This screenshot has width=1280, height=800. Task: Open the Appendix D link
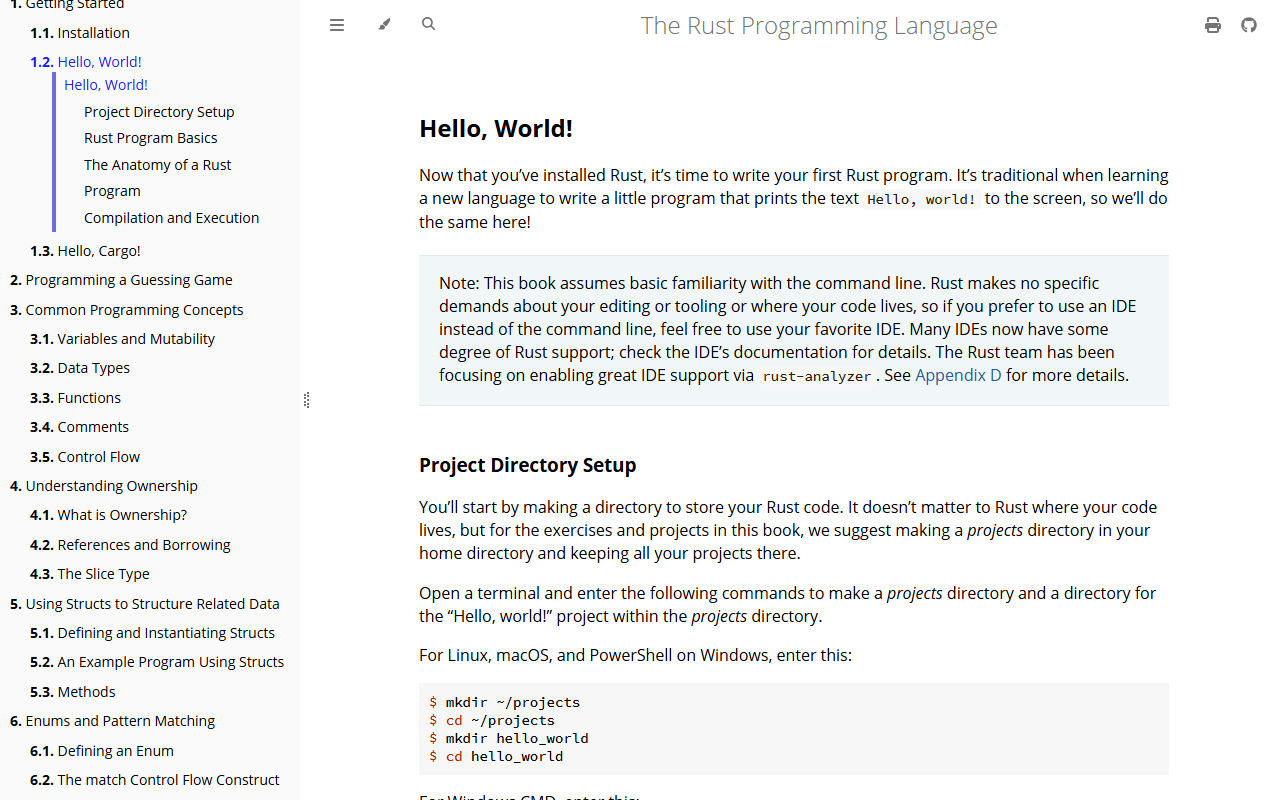coord(958,375)
